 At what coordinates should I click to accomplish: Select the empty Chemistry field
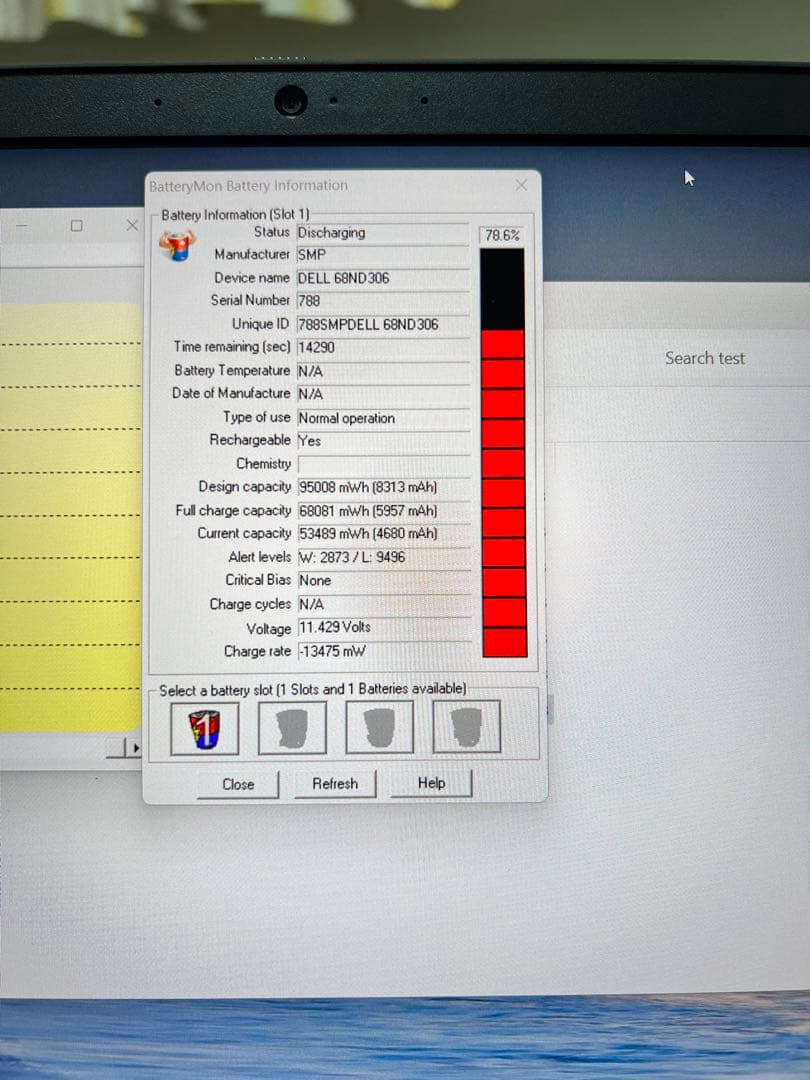click(385, 463)
